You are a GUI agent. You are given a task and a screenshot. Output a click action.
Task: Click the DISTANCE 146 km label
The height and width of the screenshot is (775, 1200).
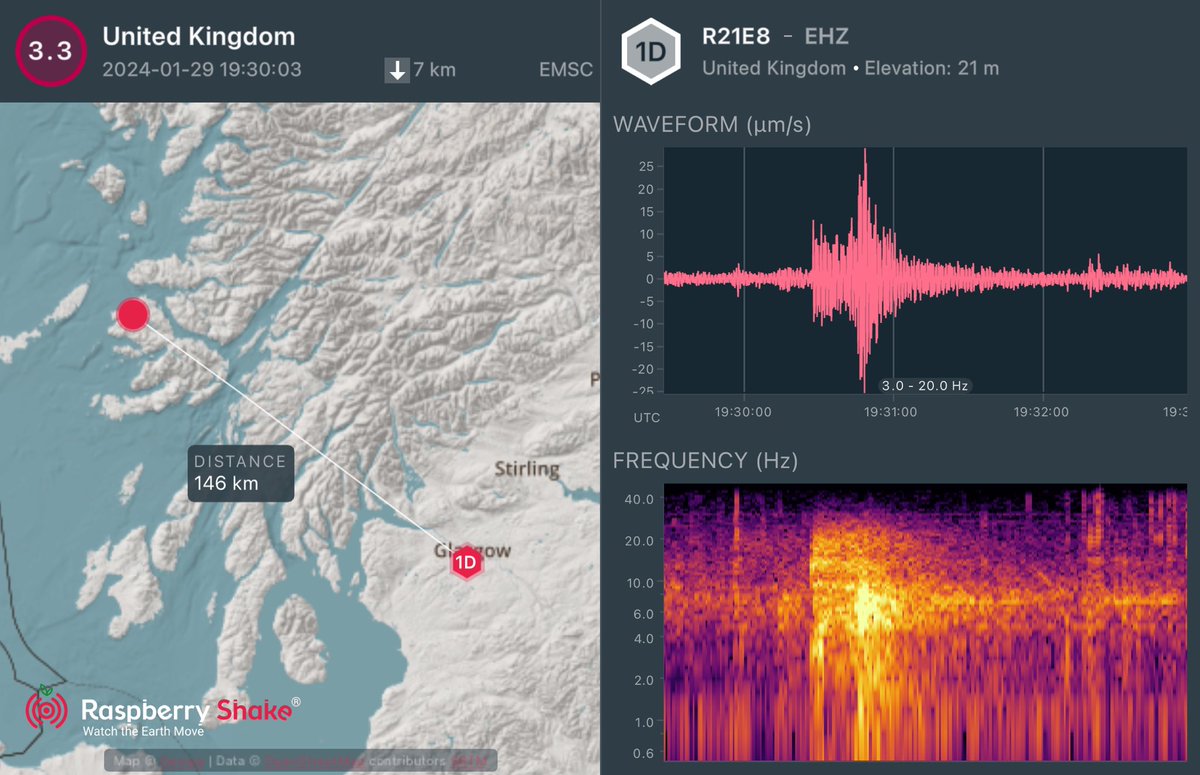pyautogui.click(x=240, y=473)
